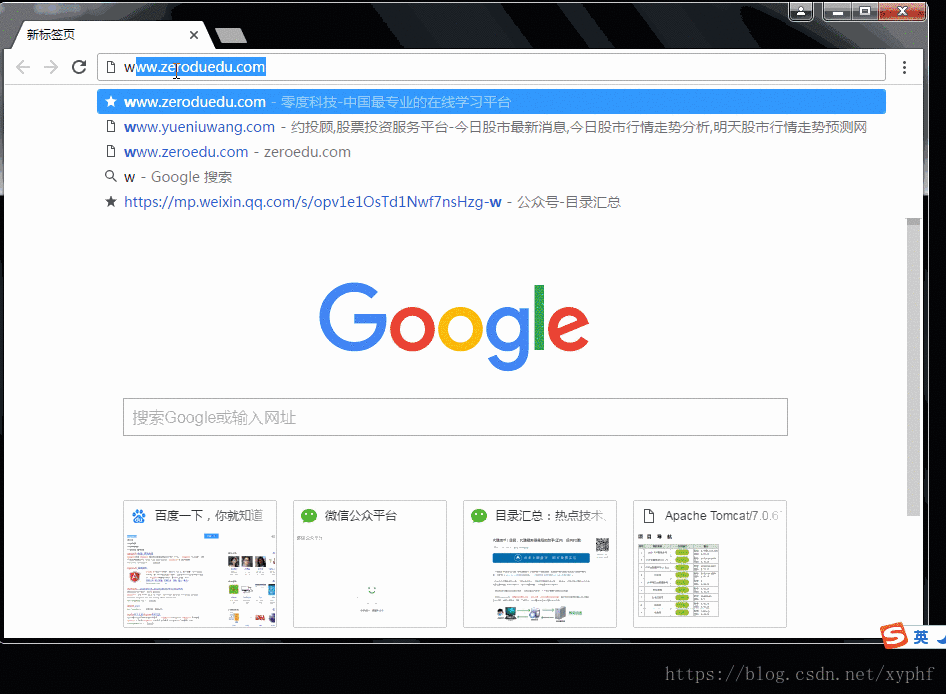946x694 pixels.
Task: Close the 新标签页 tab
Action: (194, 35)
